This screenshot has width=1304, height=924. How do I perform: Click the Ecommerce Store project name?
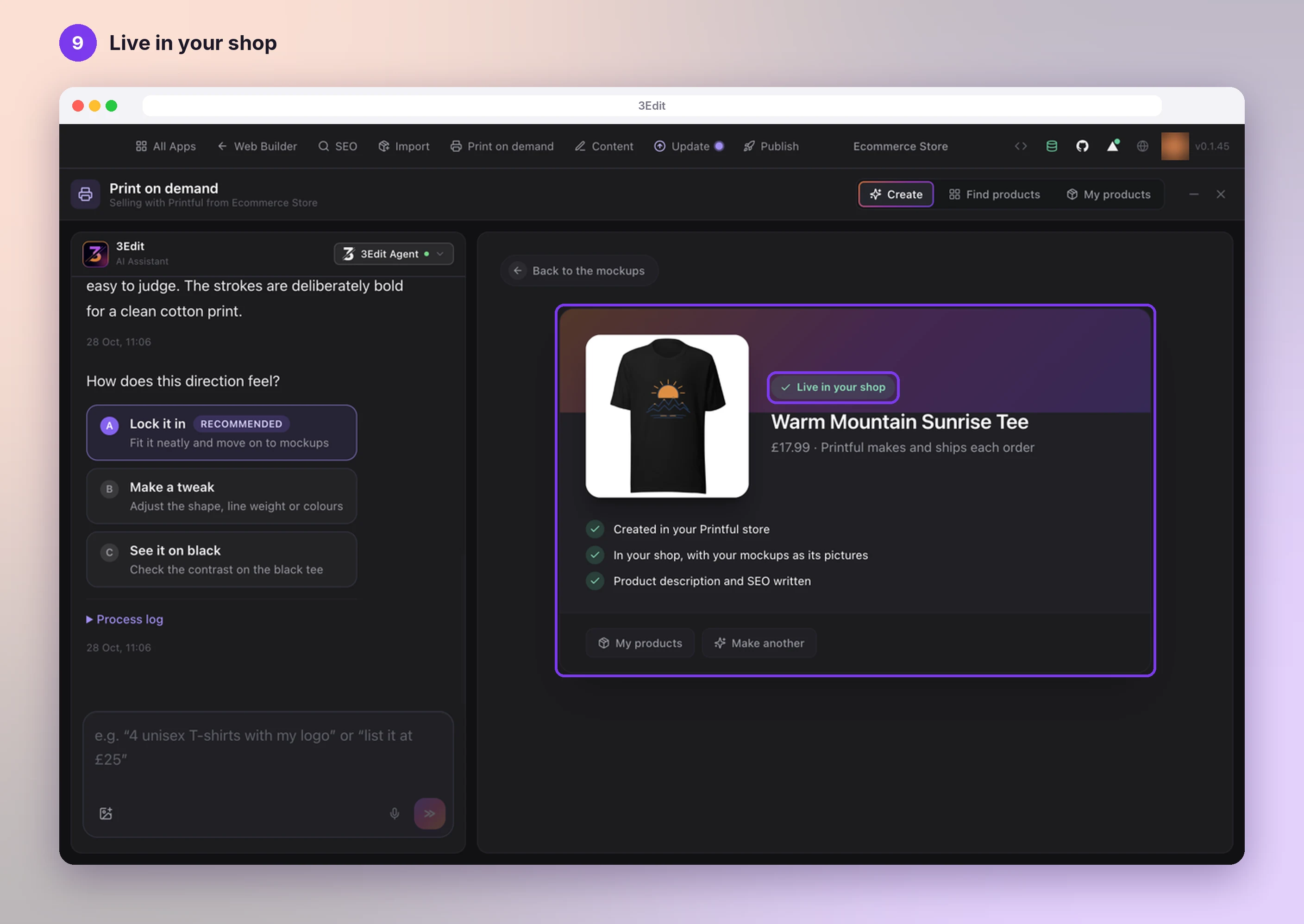tap(900, 146)
